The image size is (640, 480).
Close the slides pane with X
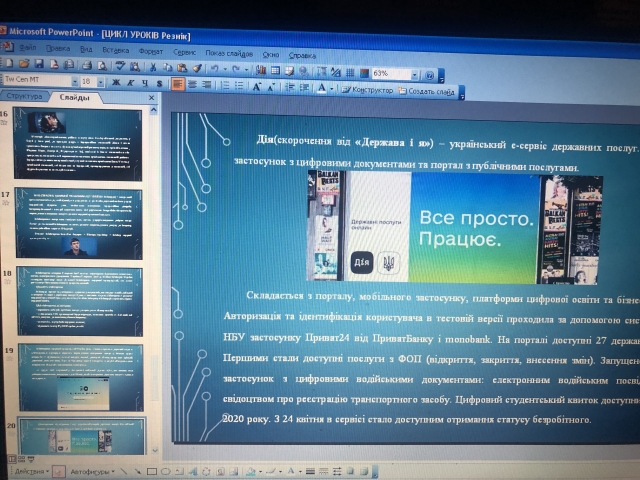(x=151, y=98)
